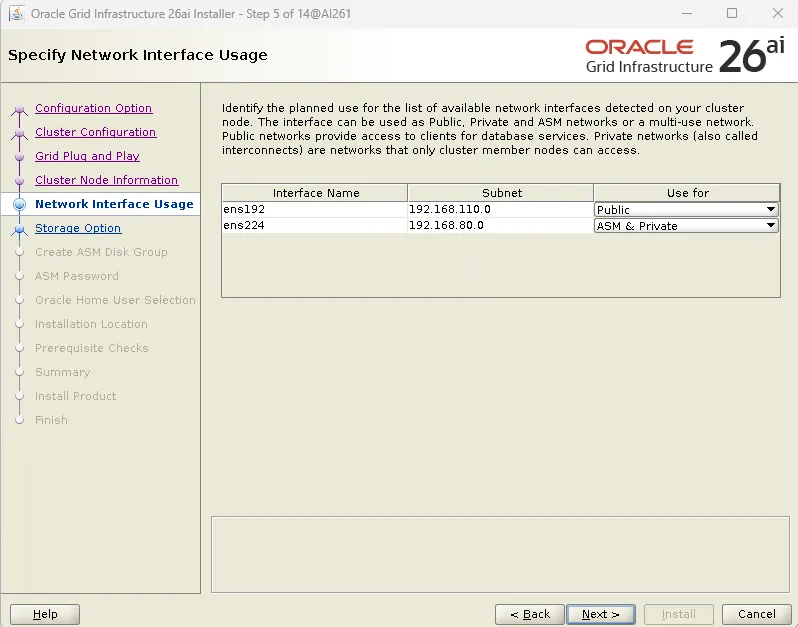Click the empty message pane at the bottom
The width and height of the screenshot is (798, 627).
tap(500, 554)
